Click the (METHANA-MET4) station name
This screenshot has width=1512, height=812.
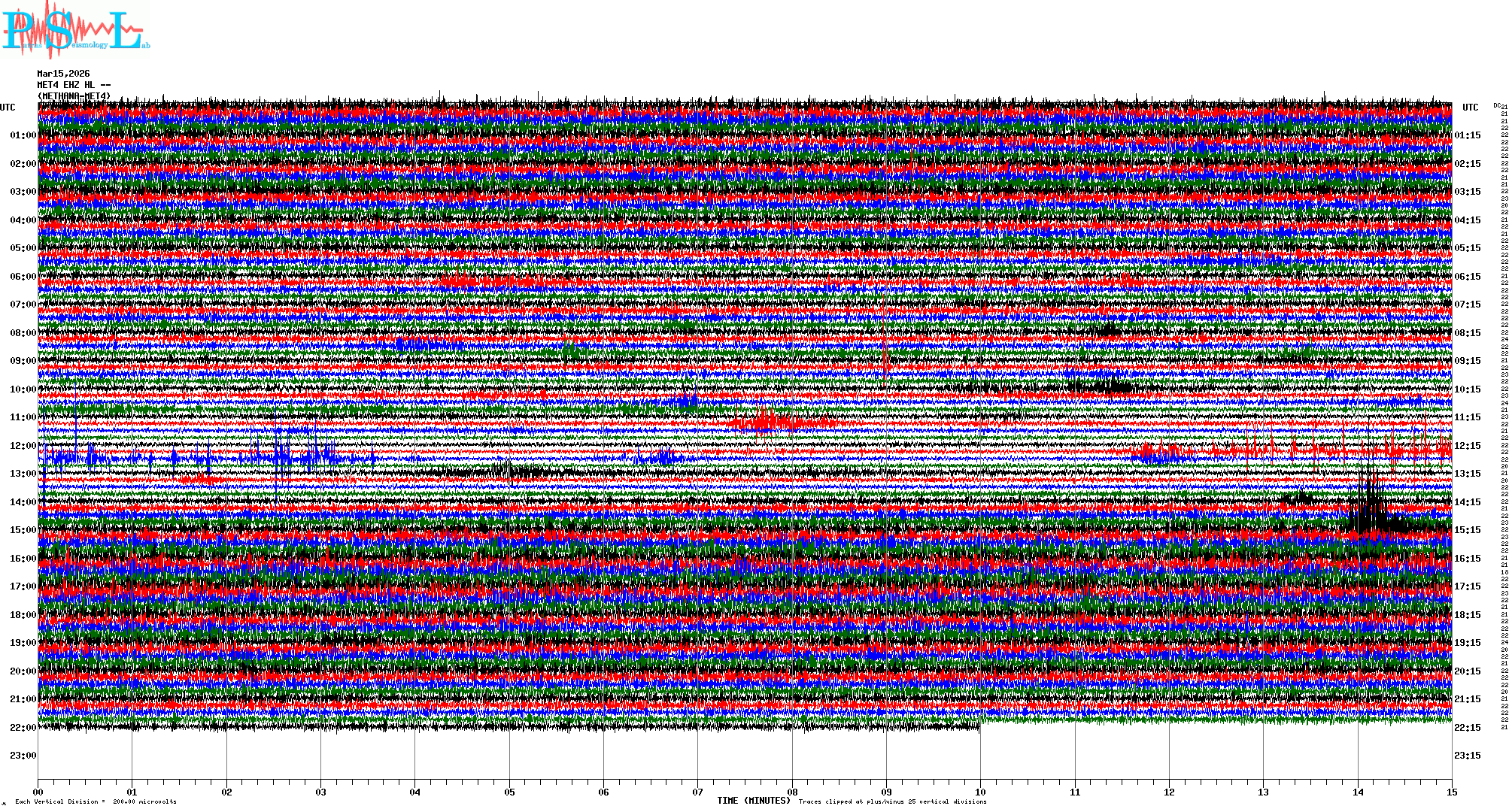tap(74, 96)
